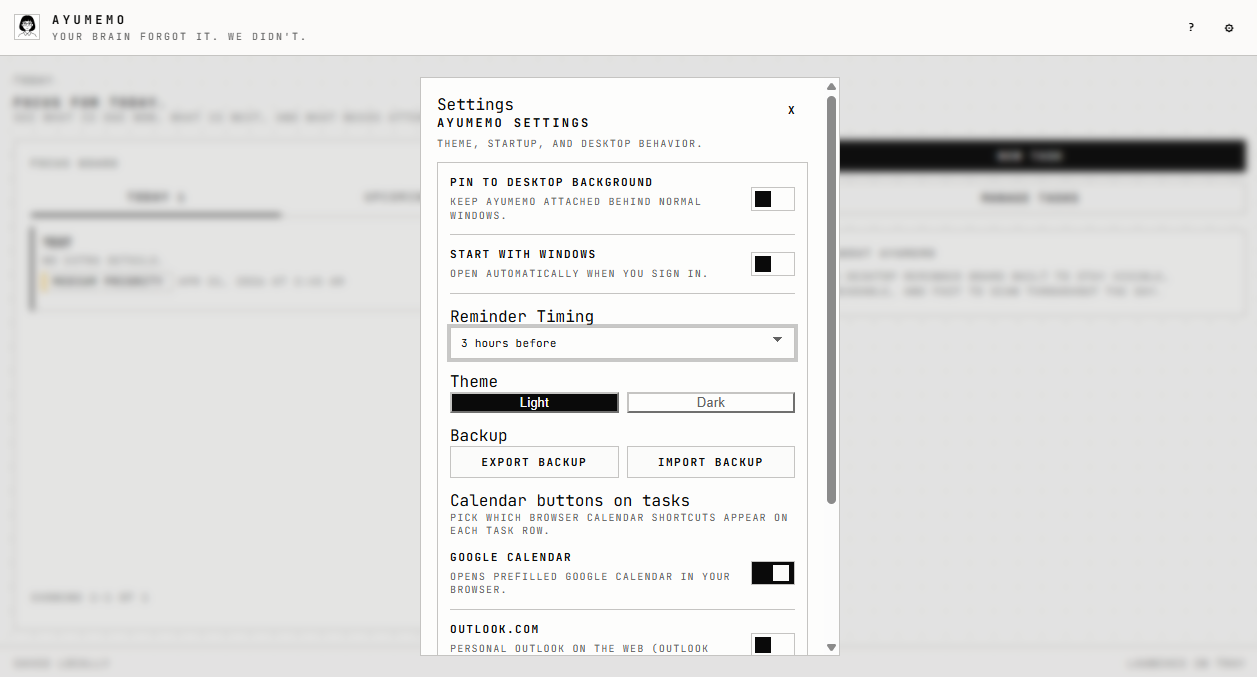This screenshot has height=677, width=1257.
Task: Open help via the question mark icon
Action: pos(1191,28)
